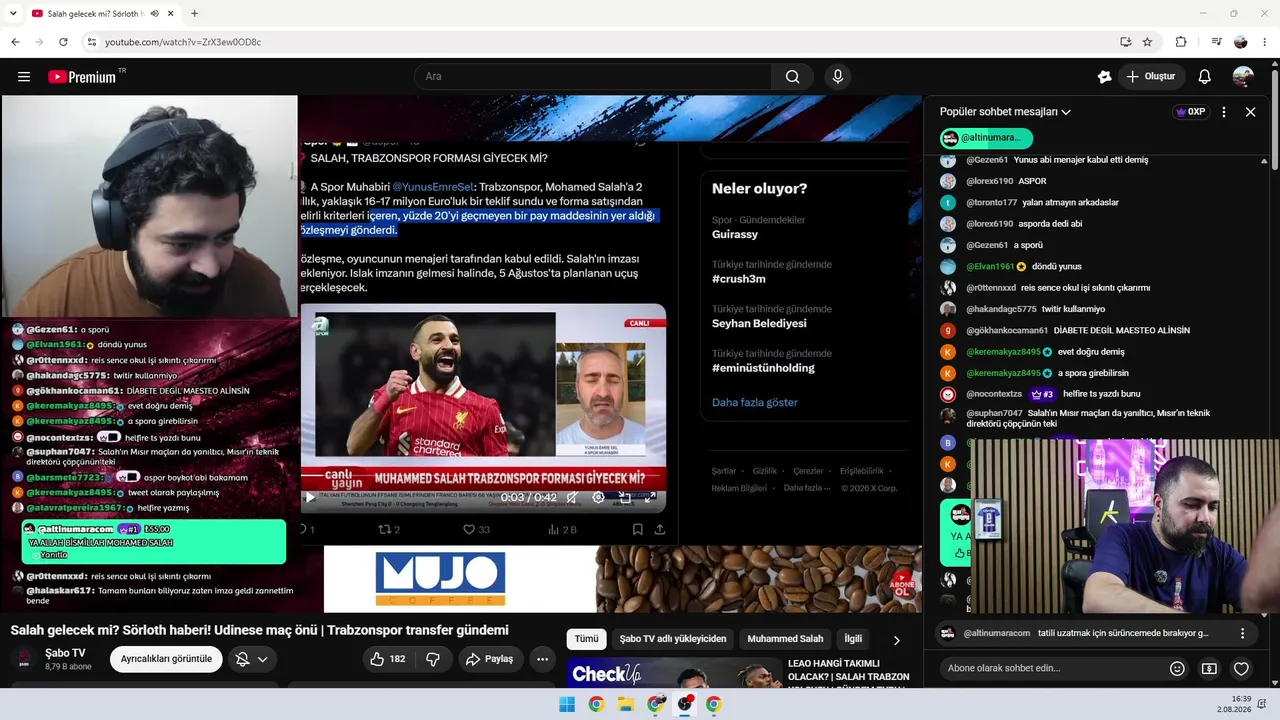Open Super Chat purchase button
The width and height of the screenshot is (1280, 720).
(x=1209, y=668)
